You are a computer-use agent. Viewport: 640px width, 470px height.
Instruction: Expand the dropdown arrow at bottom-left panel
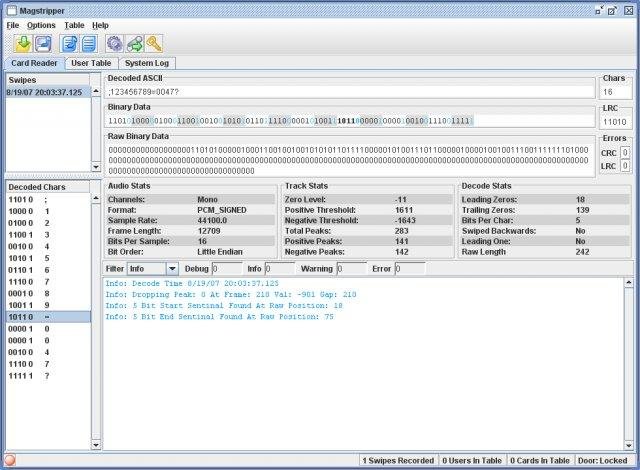97,442
